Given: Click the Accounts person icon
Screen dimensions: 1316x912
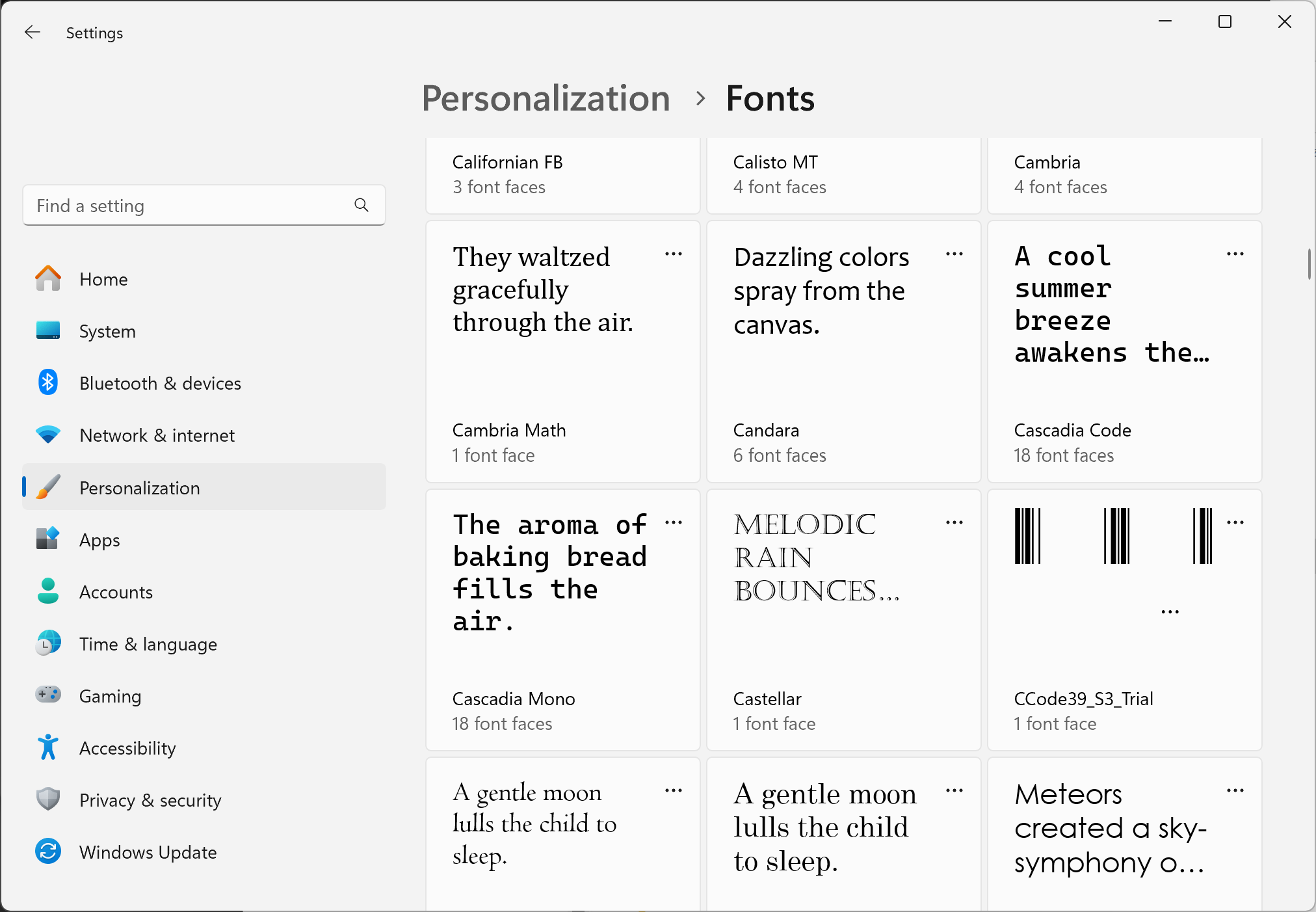Looking at the screenshot, I should (48, 591).
